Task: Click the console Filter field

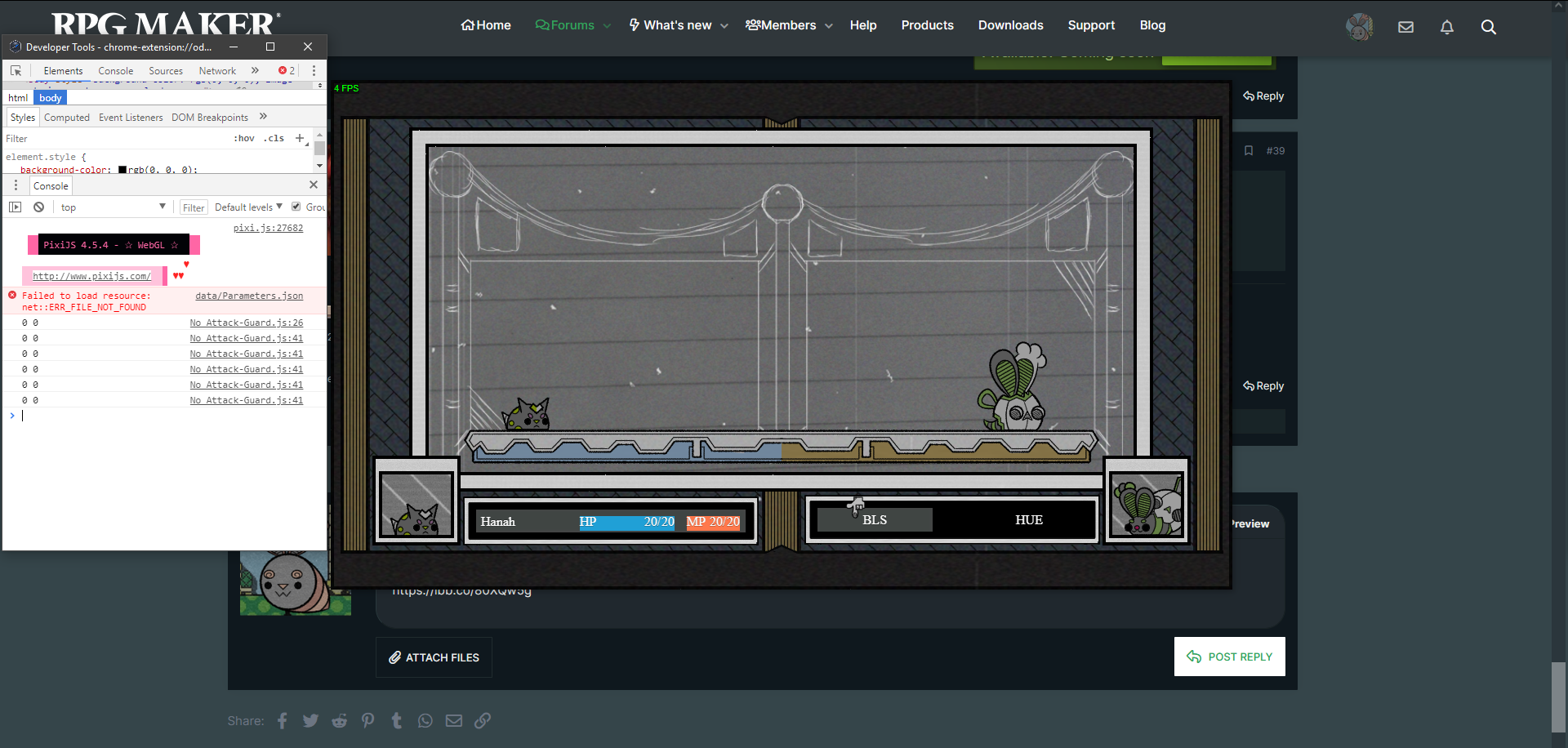Action: tap(194, 207)
